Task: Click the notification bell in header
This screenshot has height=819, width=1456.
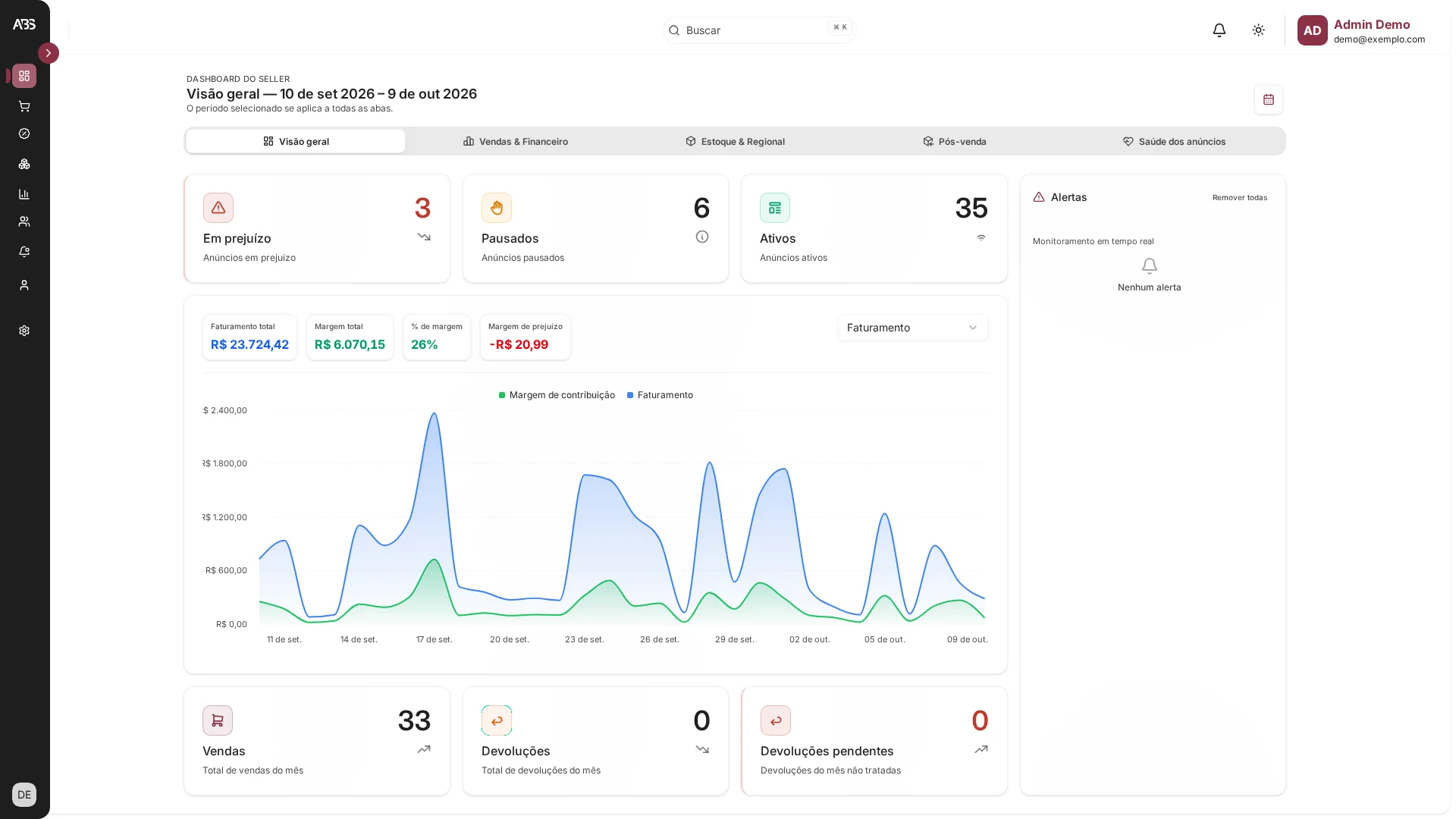Action: point(1219,30)
